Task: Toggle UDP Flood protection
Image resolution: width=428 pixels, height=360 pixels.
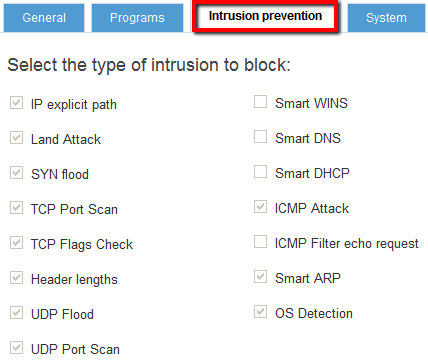Action: pos(16,313)
